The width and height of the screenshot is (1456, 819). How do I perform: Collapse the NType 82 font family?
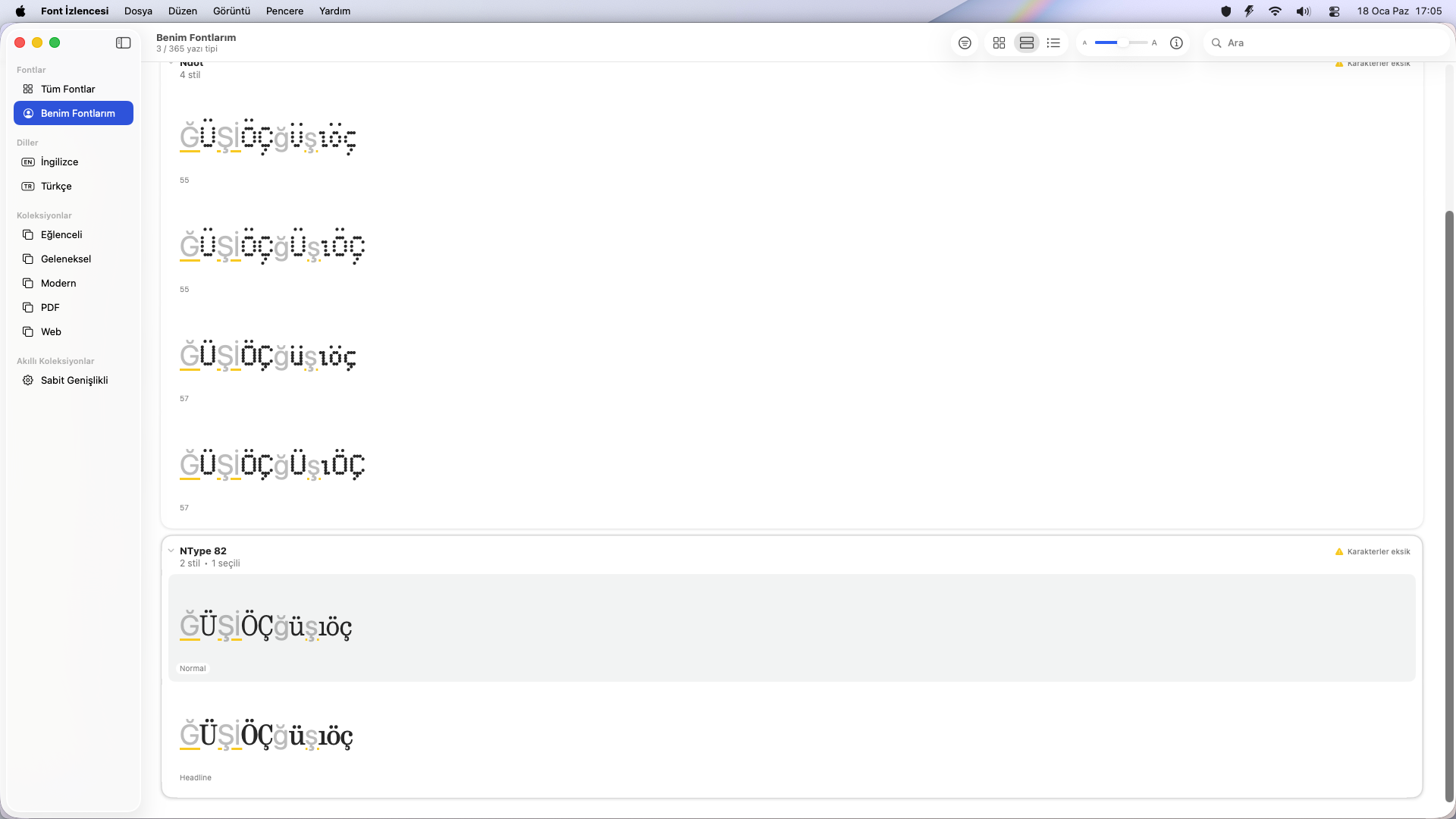[171, 551]
